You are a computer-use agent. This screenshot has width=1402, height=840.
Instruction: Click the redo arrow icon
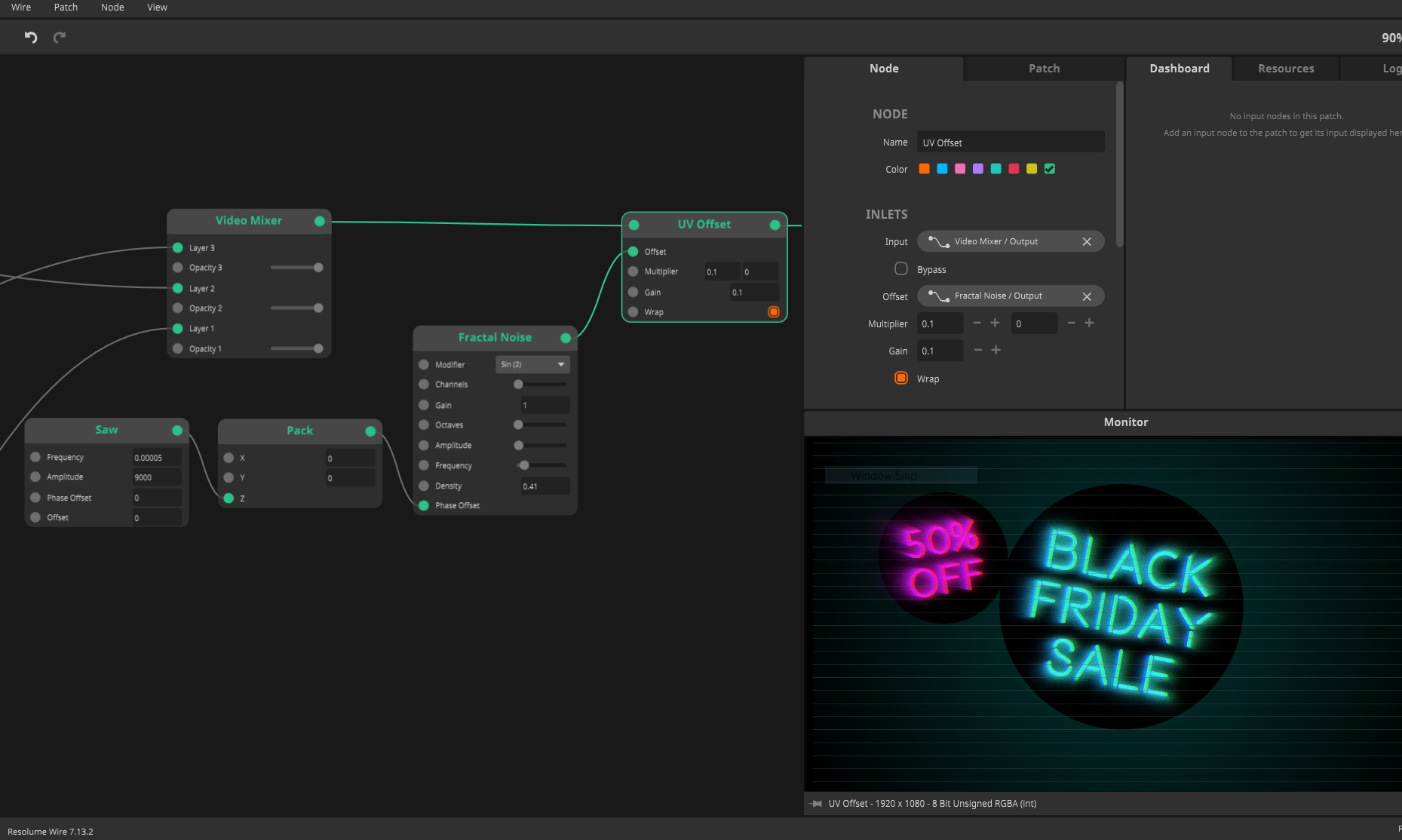click(x=60, y=37)
